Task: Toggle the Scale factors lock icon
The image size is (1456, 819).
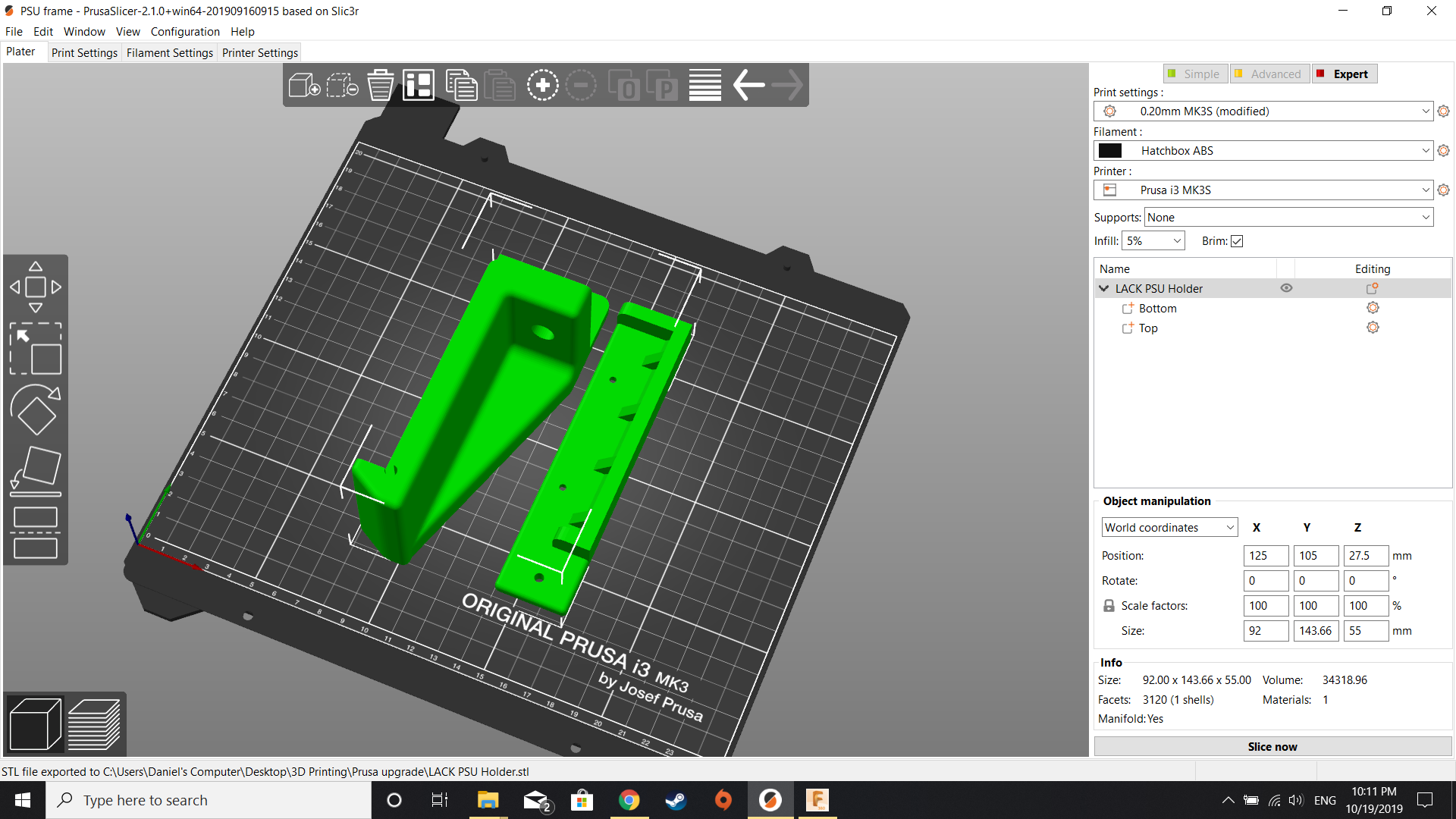Action: tap(1109, 606)
